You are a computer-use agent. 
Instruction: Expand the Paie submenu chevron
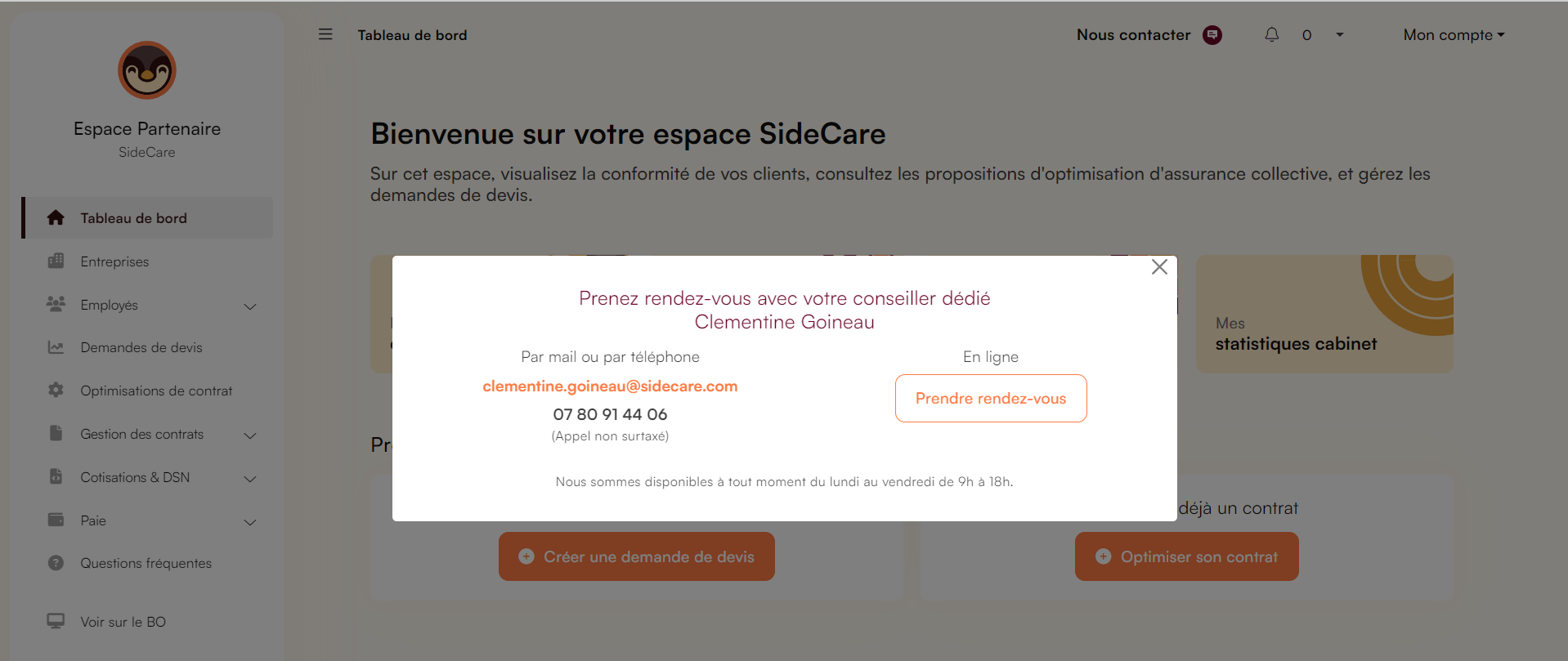coord(250,522)
